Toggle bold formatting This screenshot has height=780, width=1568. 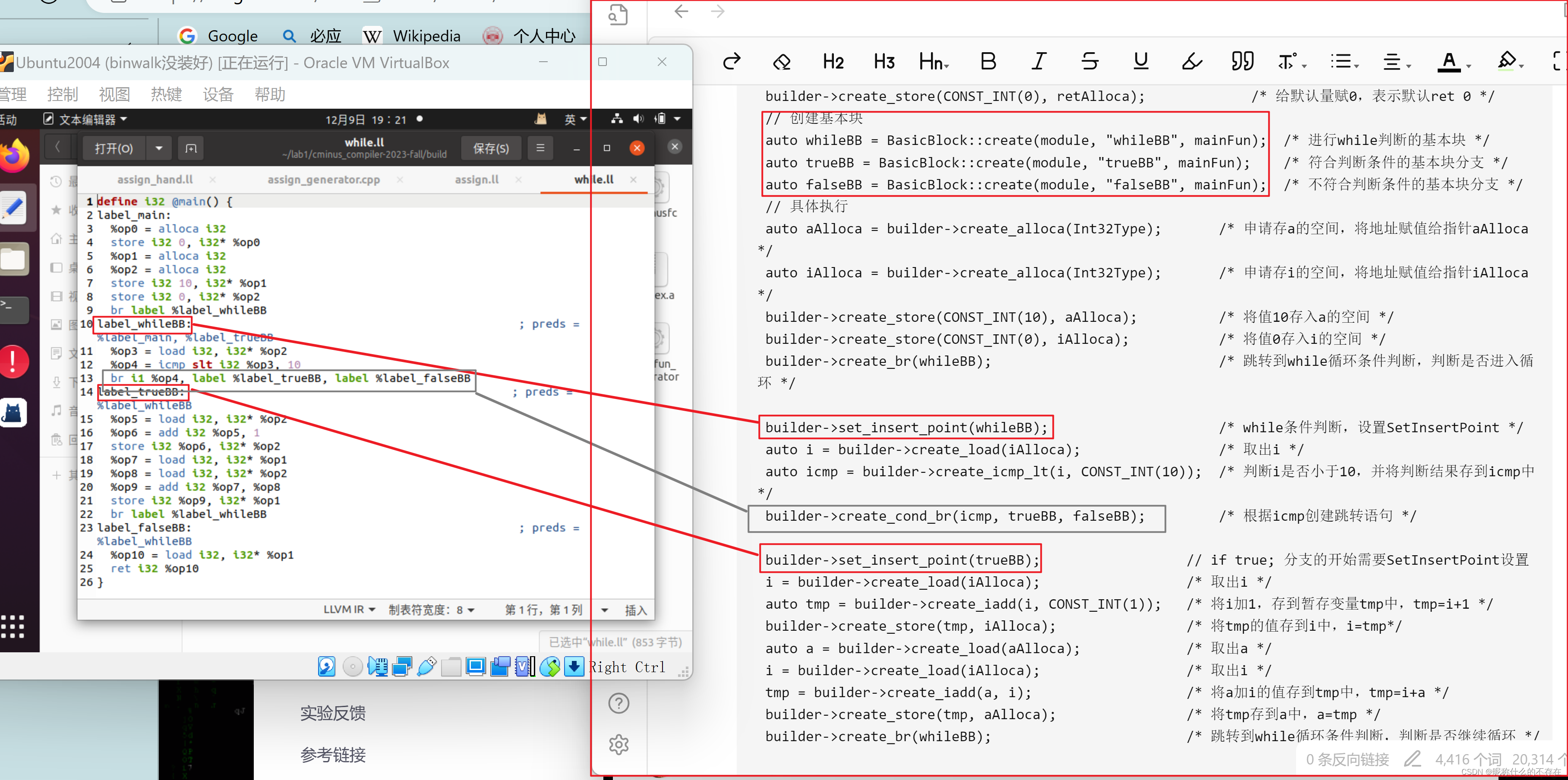pyautogui.click(x=988, y=61)
